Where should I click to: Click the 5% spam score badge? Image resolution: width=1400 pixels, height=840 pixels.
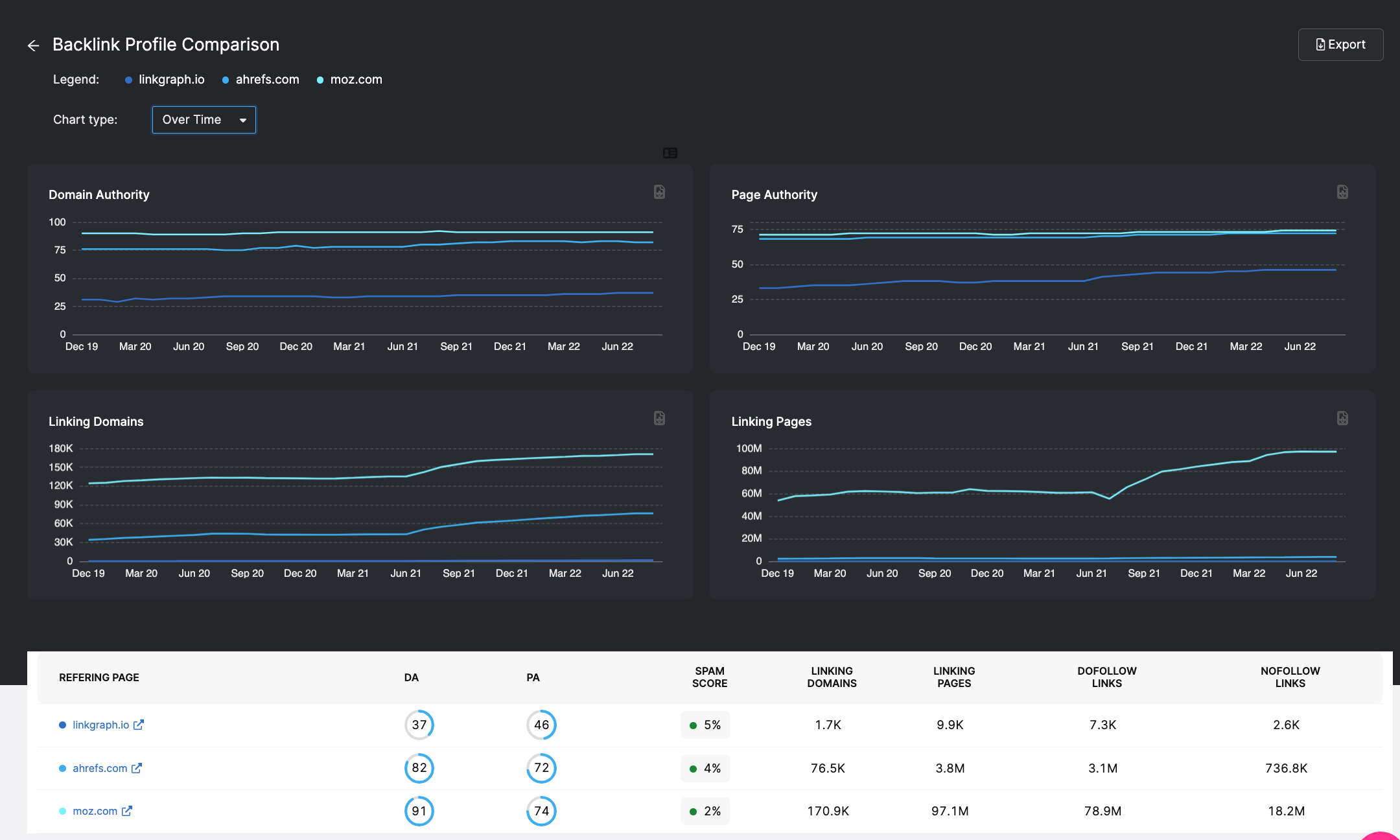click(x=705, y=725)
